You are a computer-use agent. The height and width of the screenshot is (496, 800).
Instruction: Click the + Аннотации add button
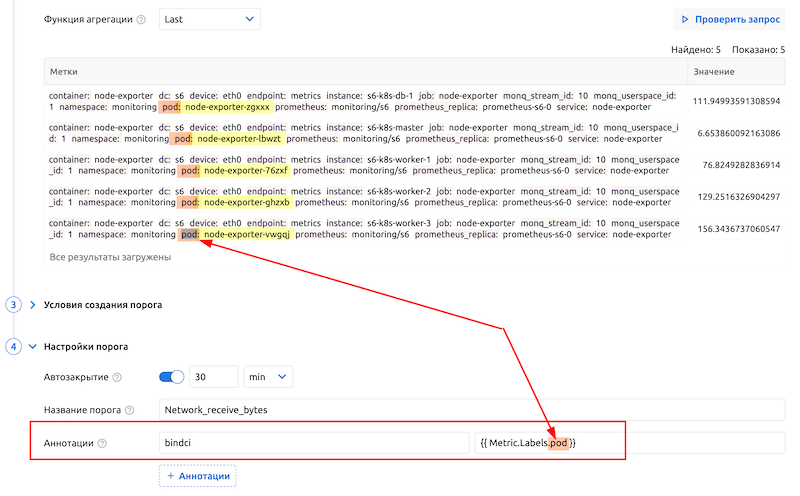pos(197,476)
